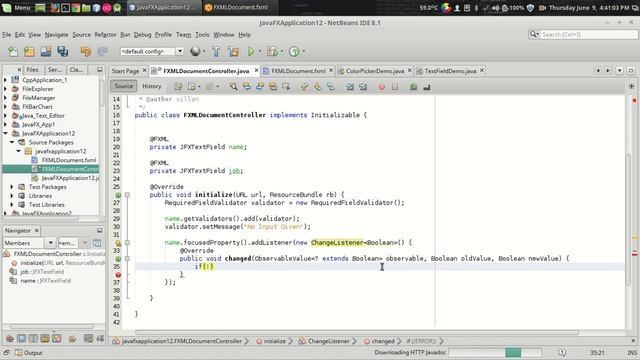Run the project with green play icon
Viewport: 640px width, 360px height.
tap(251, 51)
